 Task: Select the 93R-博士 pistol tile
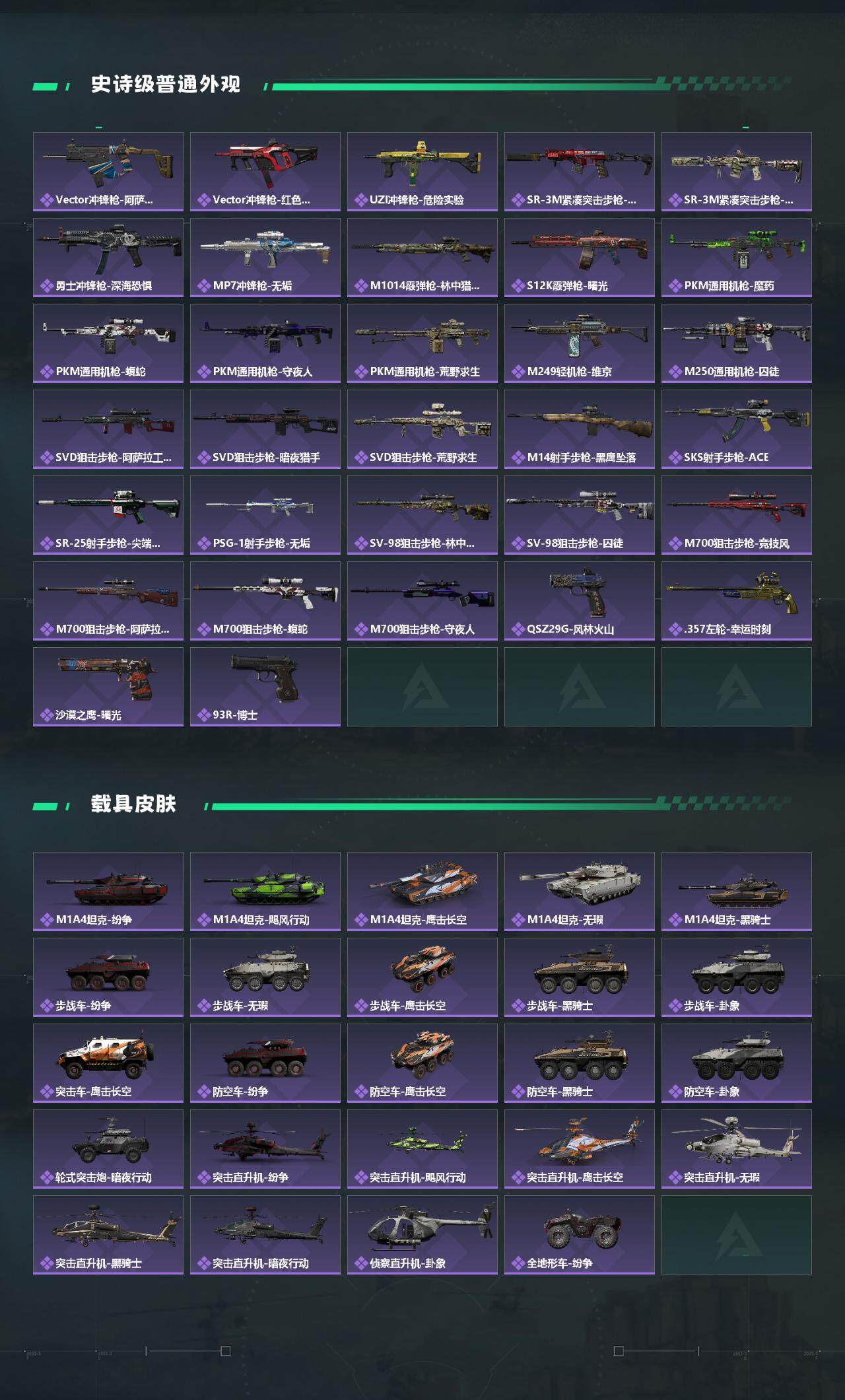265,687
